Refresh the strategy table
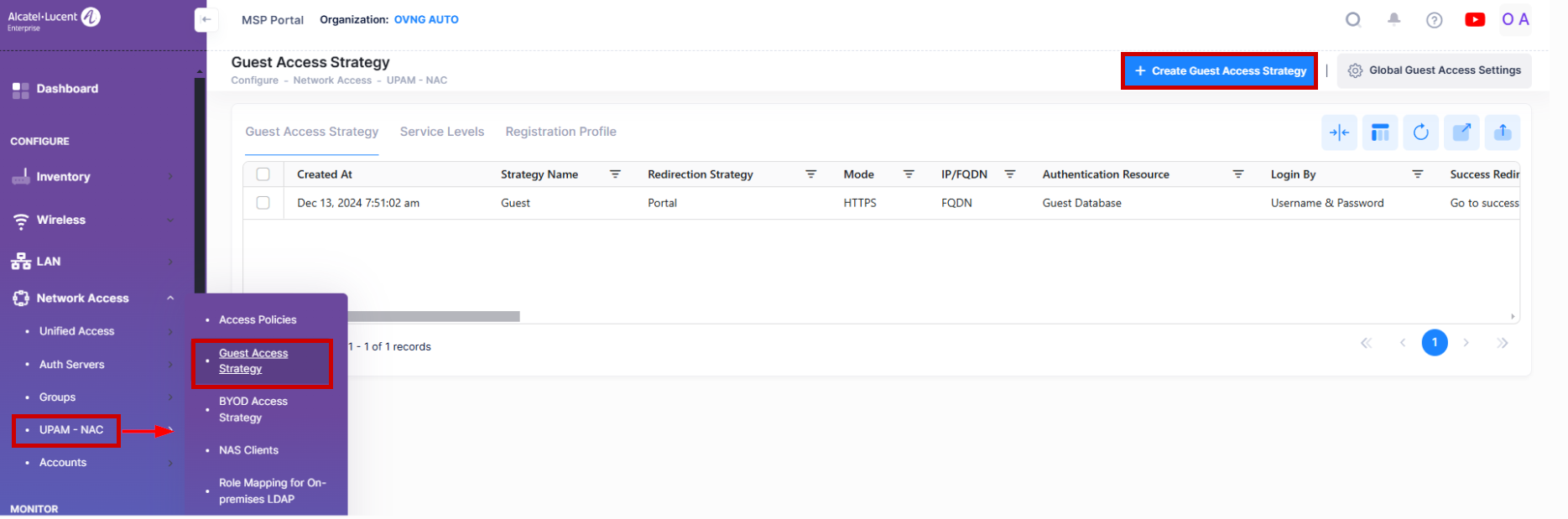Image resolution: width=1568 pixels, height=519 pixels. tap(1420, 132)
